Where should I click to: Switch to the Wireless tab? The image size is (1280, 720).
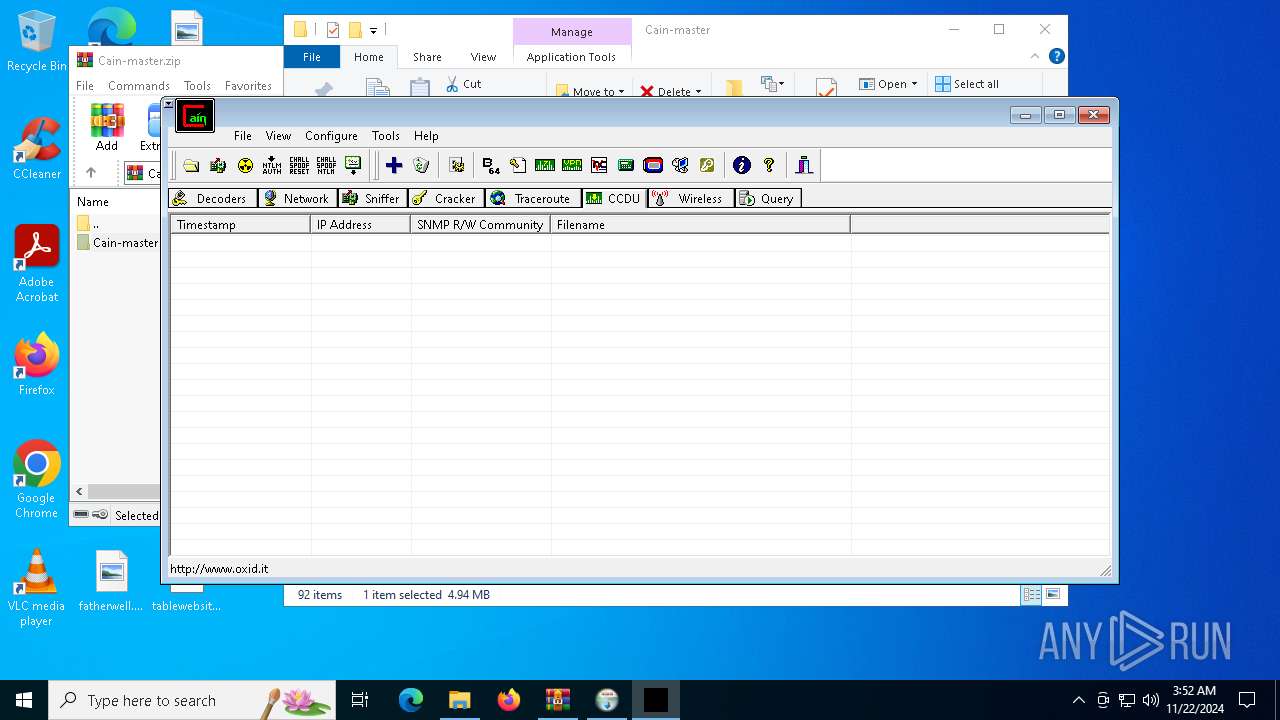click(x=690, y=198)
